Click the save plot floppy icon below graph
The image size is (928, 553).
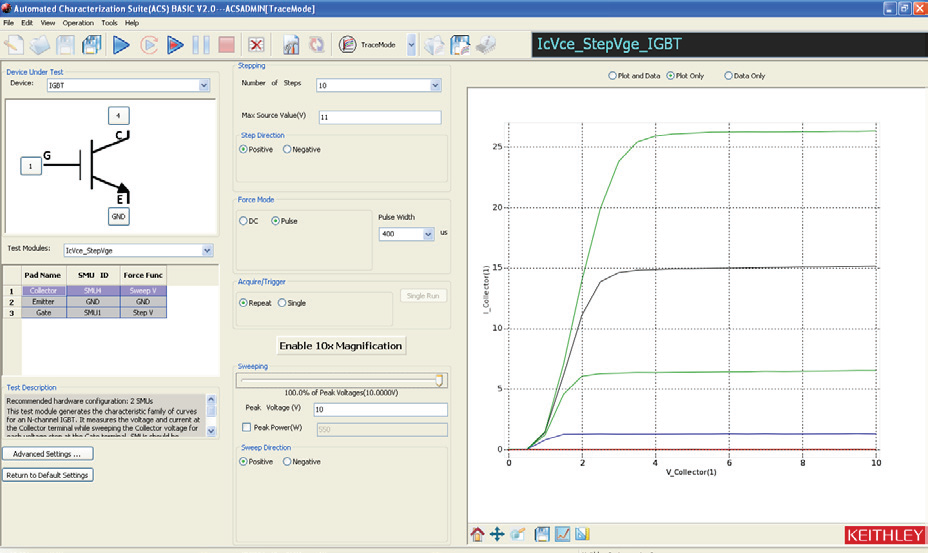pyautogui.click(x=541, y=534)
